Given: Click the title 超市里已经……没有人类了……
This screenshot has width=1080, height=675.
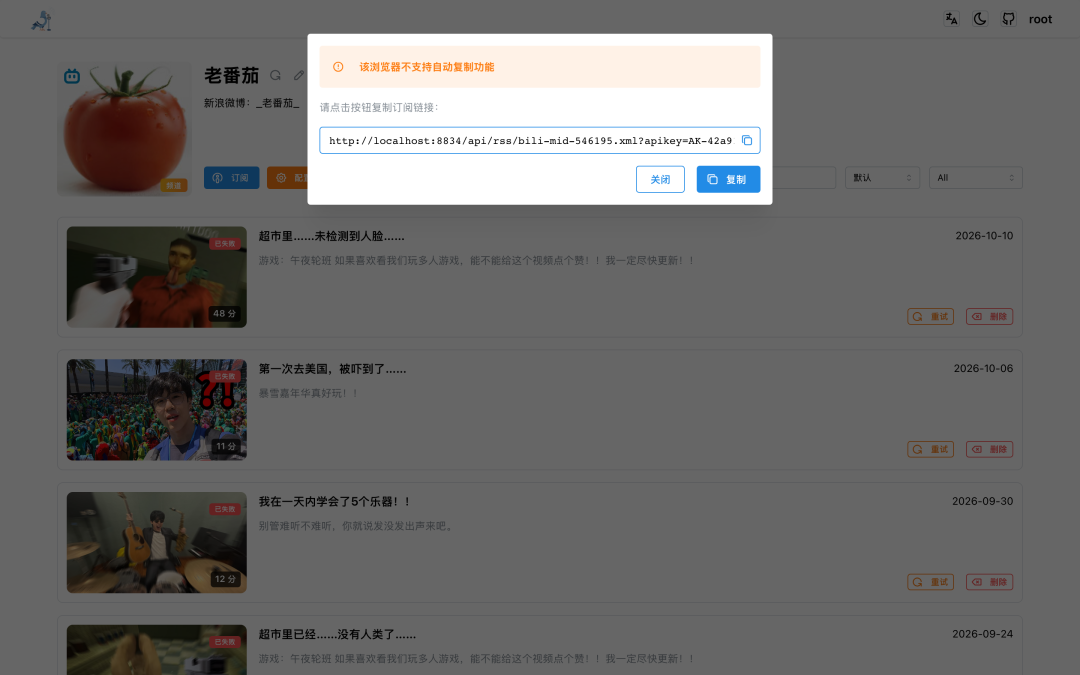Looking at the screenshot, I should [337, 634].
